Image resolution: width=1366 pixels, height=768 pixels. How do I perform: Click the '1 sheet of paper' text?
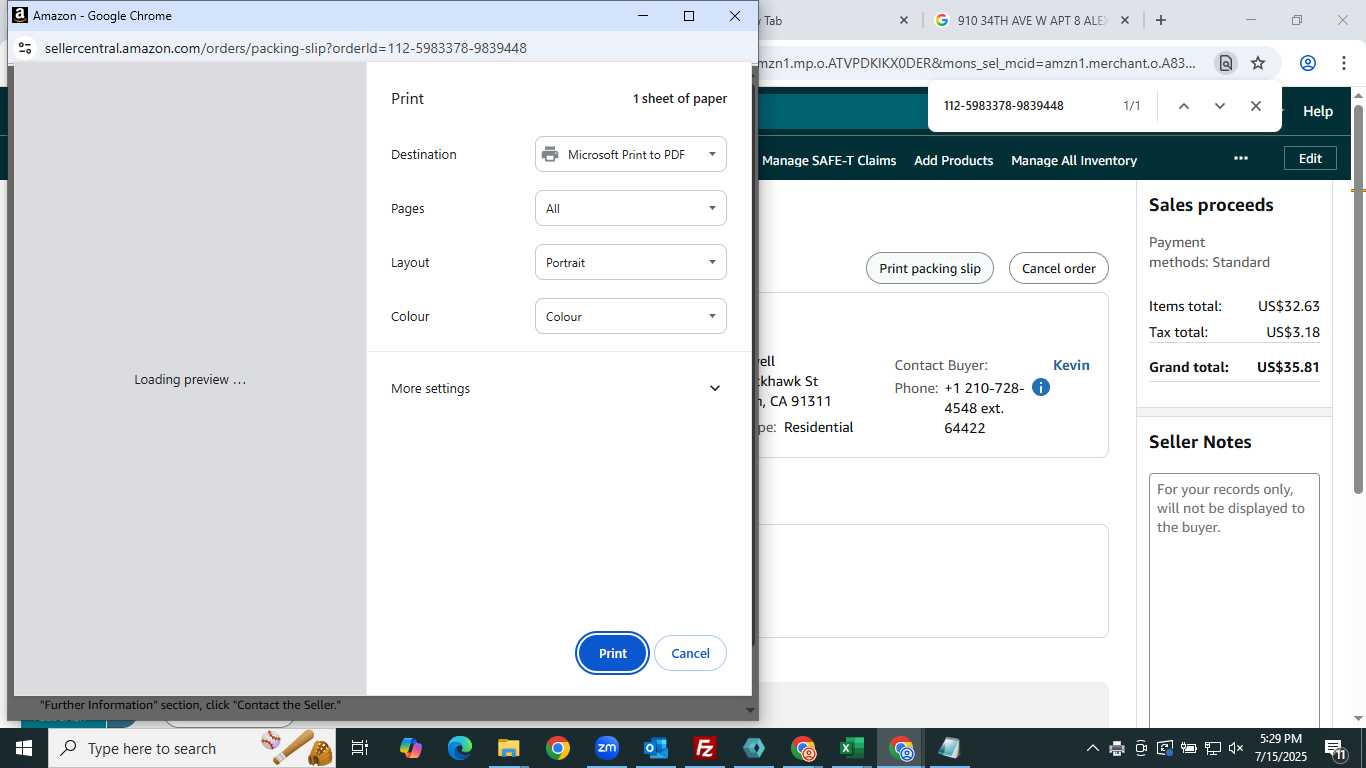click(680, 98)
